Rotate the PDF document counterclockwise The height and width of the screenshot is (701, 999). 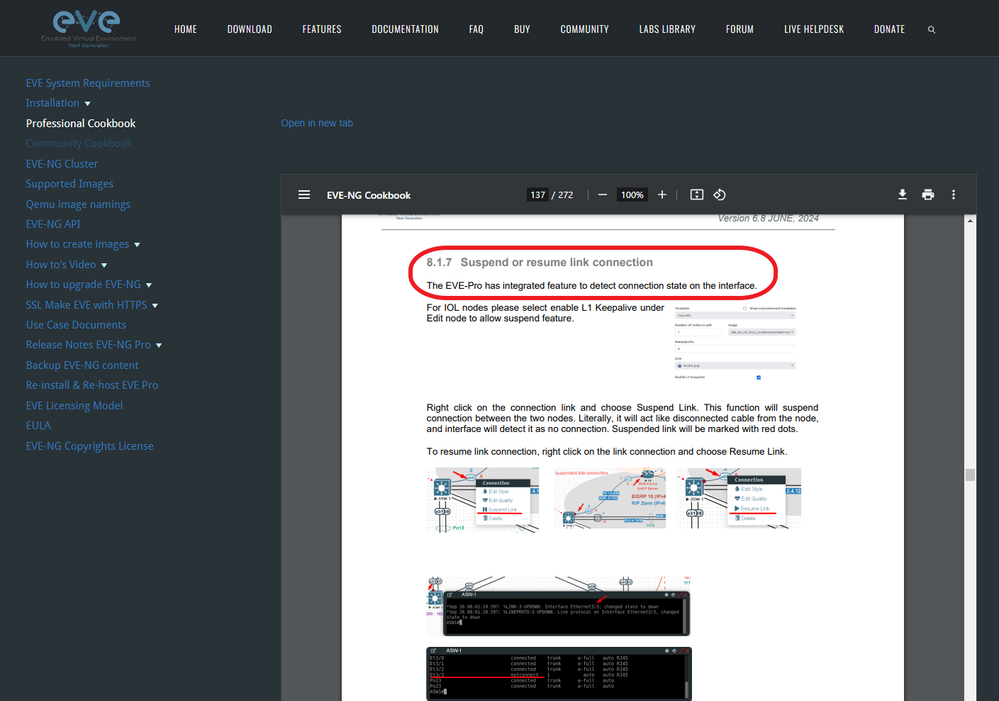pos(719,195)
